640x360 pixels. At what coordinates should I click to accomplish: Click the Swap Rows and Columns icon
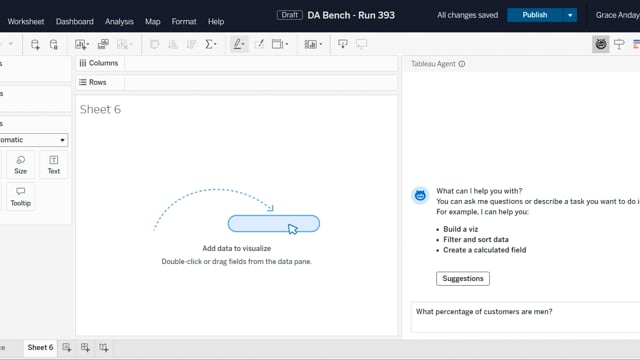[x=154, y=44]
